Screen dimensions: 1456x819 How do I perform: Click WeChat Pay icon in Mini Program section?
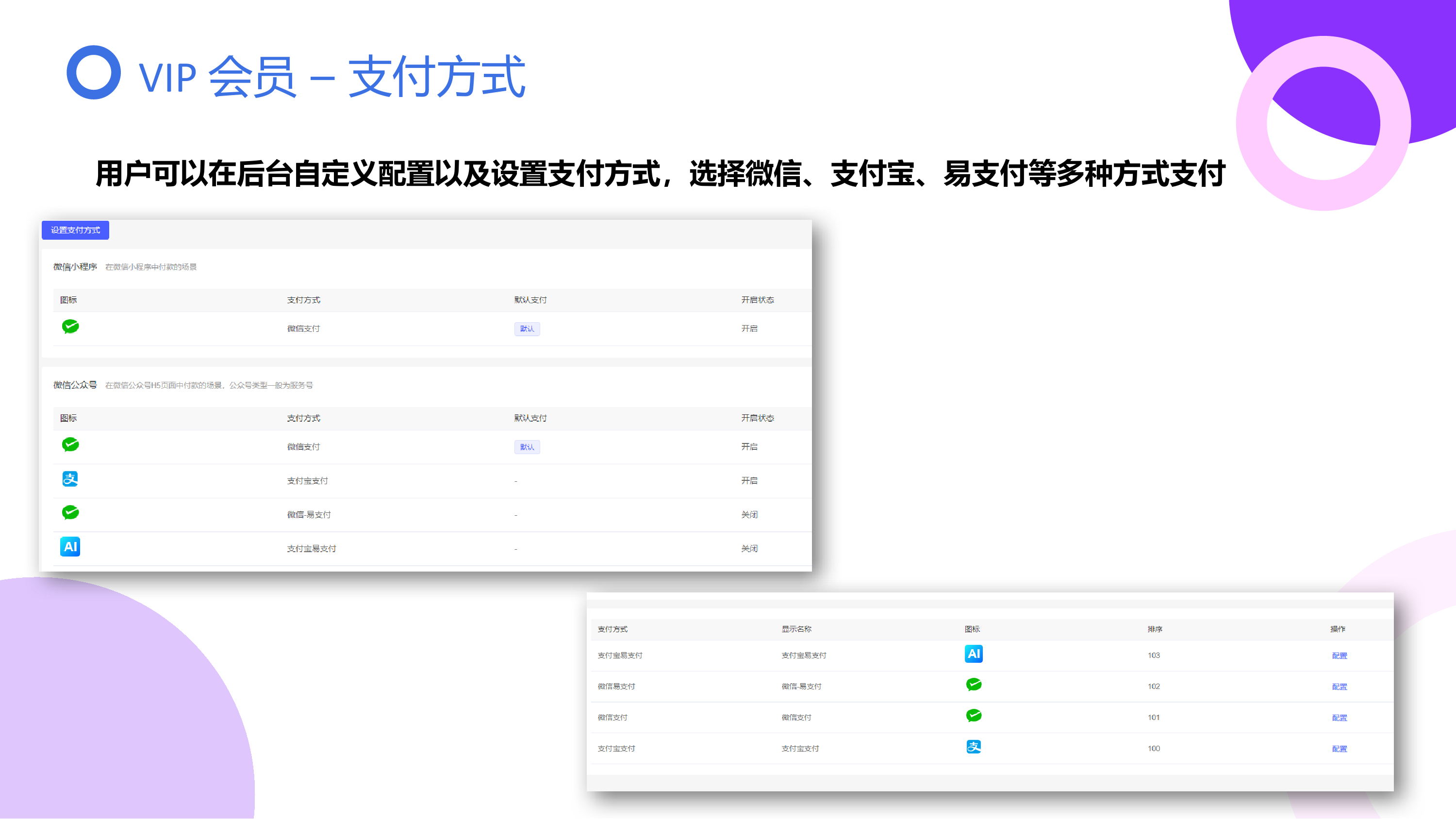70,327
